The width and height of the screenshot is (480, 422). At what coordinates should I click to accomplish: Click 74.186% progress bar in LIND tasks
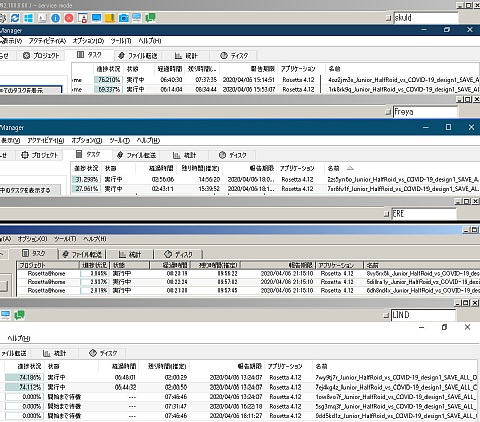[24, 378]
